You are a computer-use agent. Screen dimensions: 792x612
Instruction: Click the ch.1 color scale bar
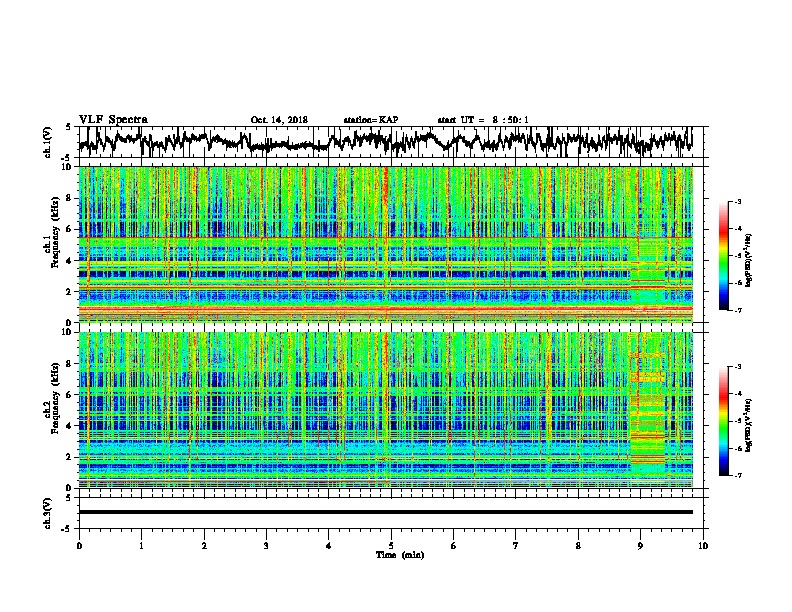coord(723,256)
